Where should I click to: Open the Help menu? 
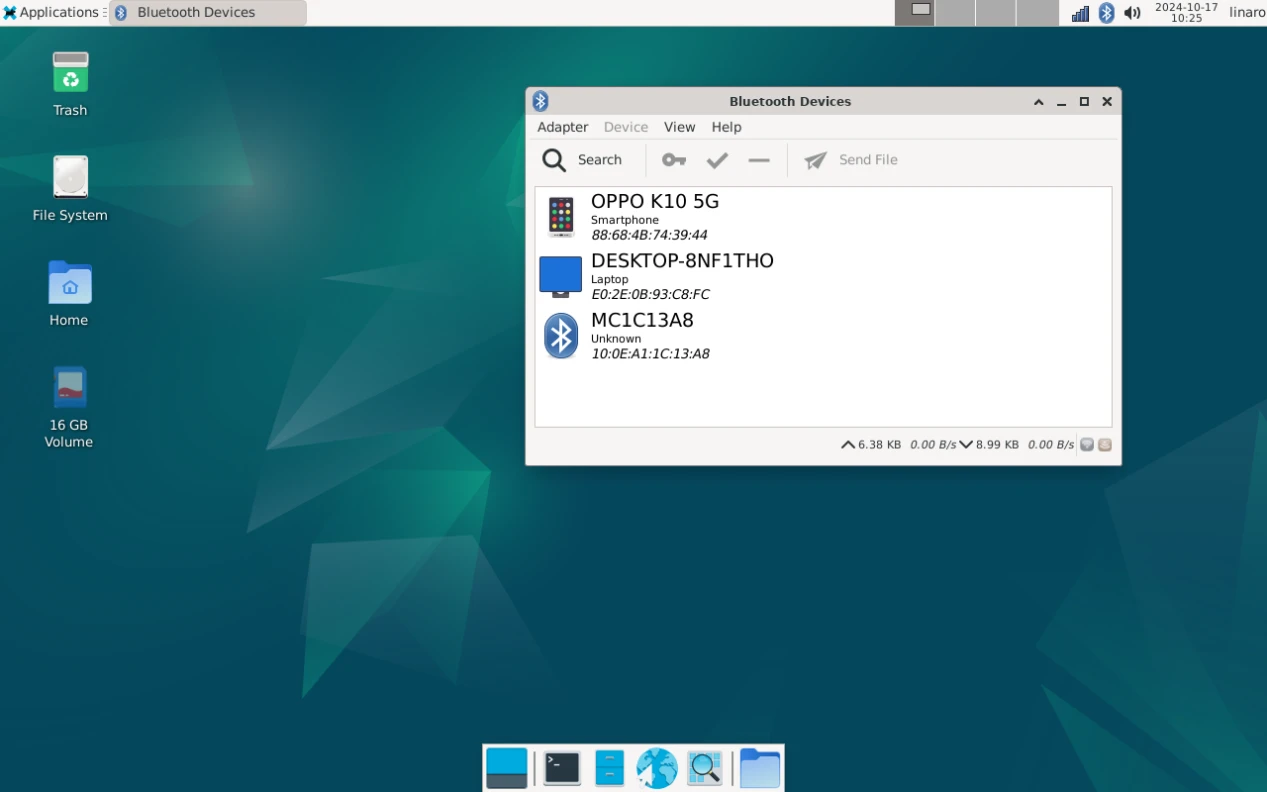(x=727, y=127)
